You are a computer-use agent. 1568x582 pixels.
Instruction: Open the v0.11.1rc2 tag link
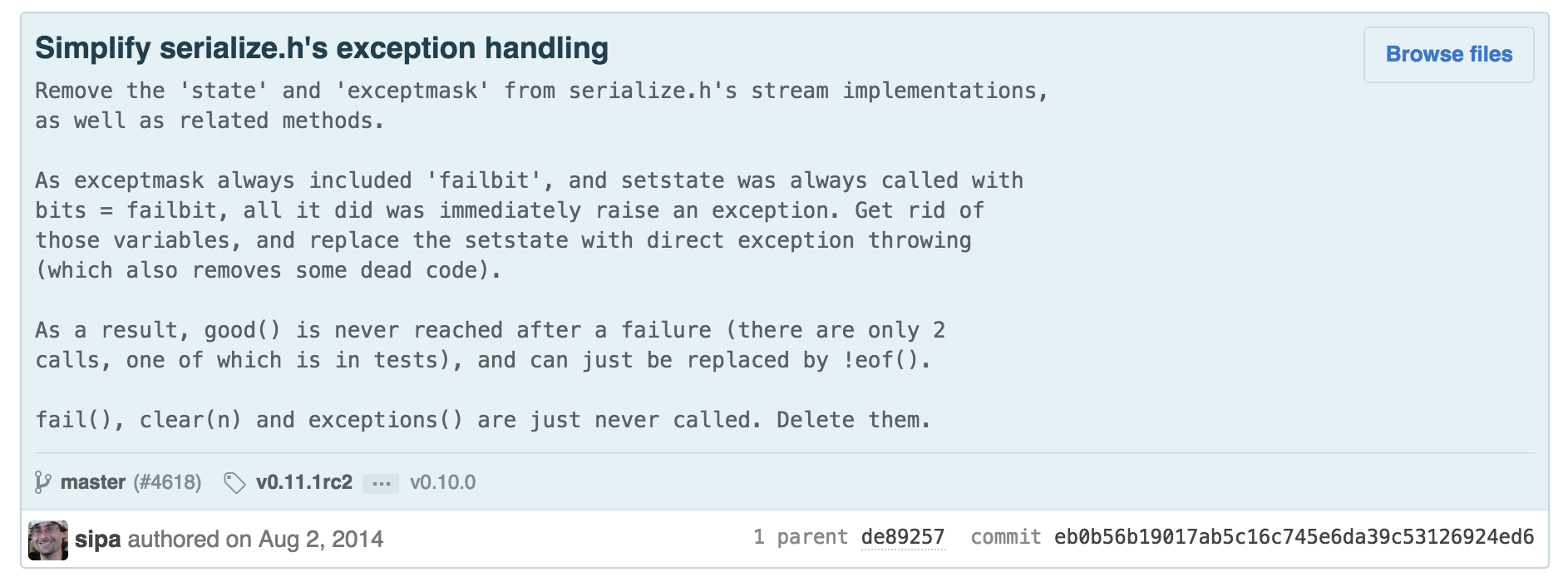pos(304,482)
